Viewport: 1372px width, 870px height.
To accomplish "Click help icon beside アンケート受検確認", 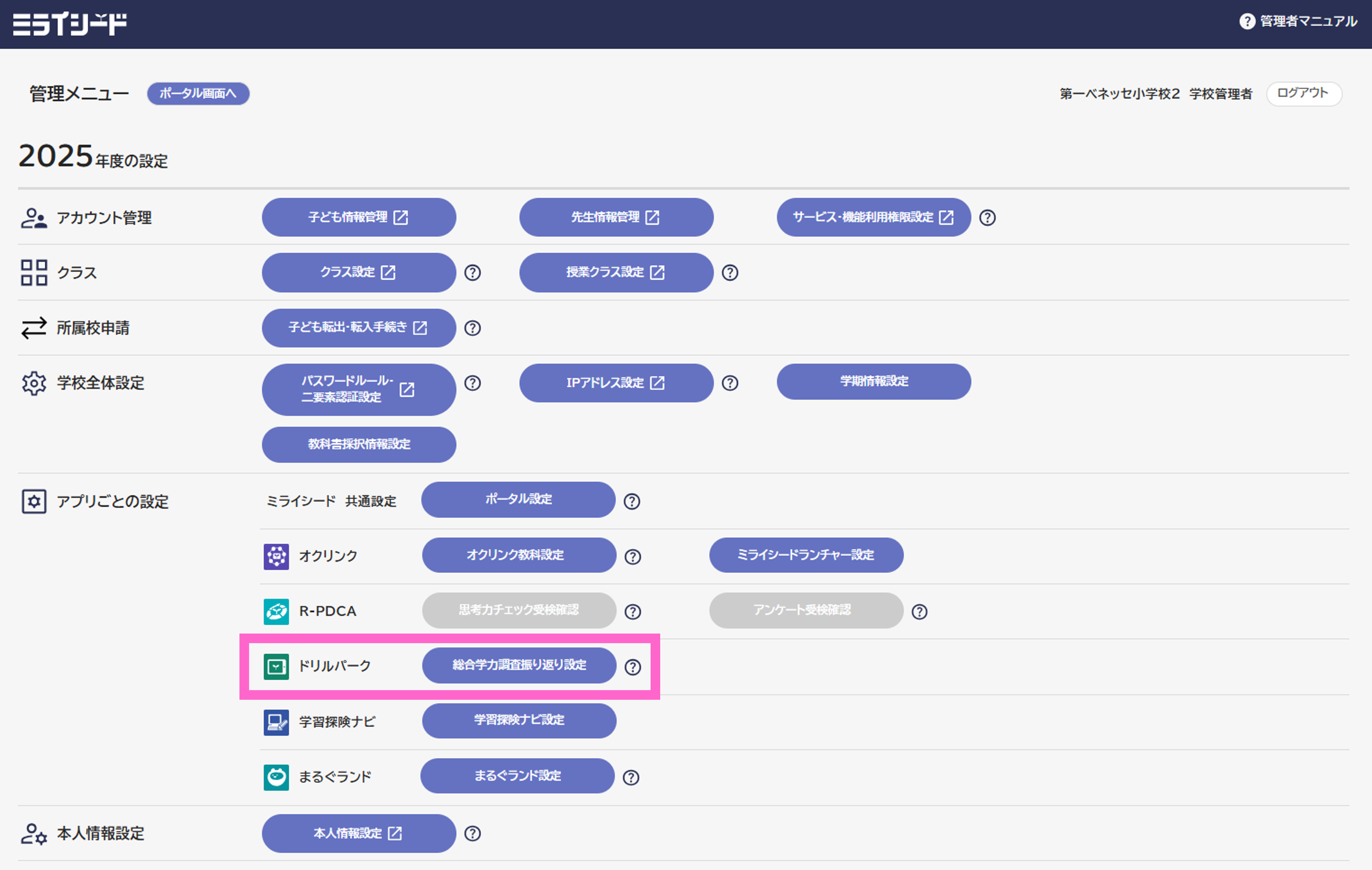I will pos(919,612).
